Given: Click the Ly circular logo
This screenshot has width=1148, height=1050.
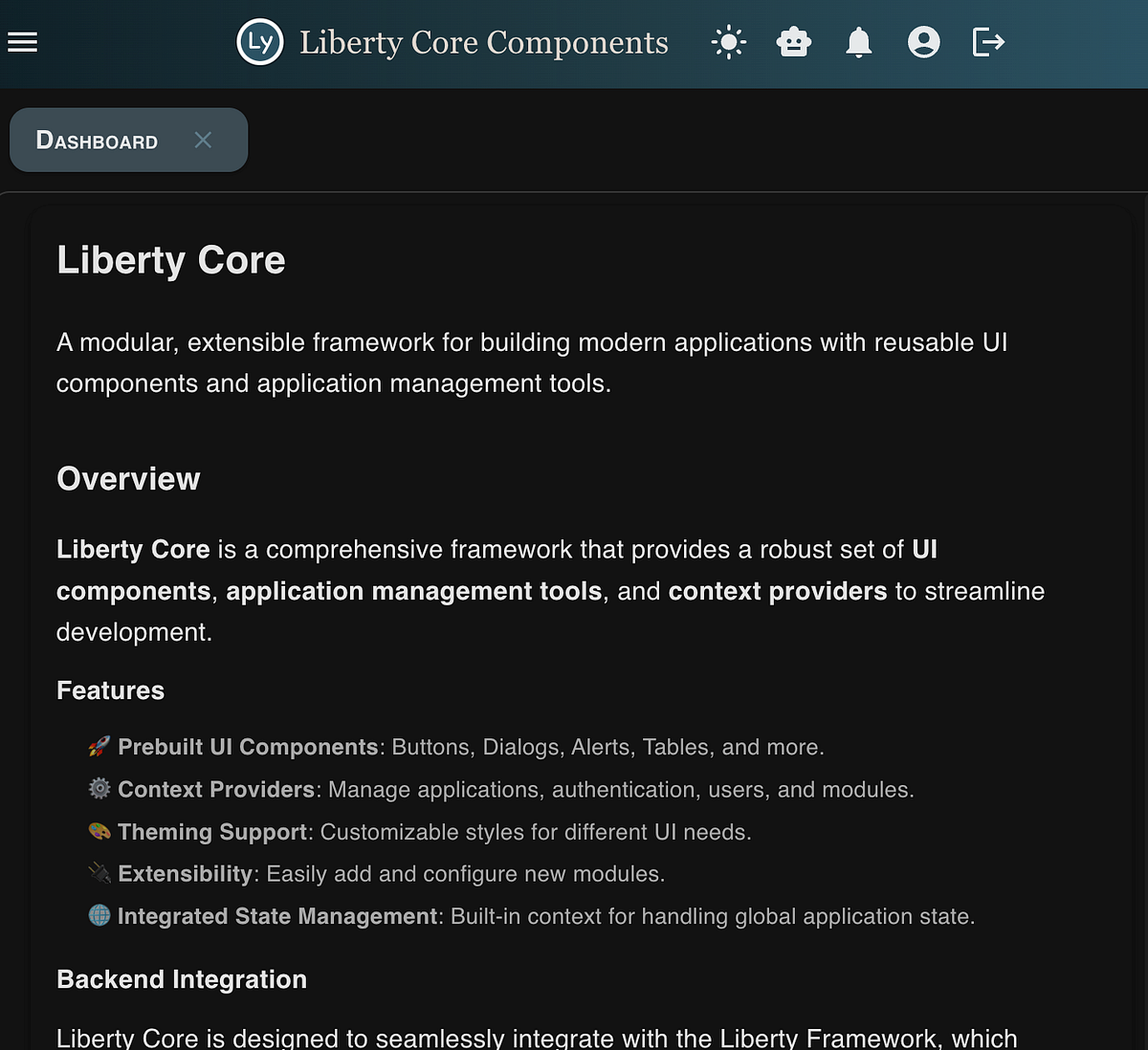Looking at the screenshot, I should [x=258, y=41].
